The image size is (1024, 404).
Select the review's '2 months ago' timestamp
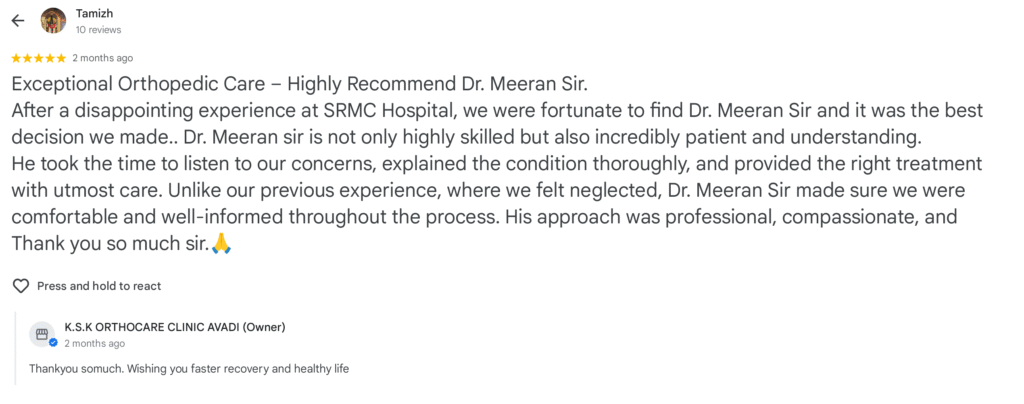coord(103,58)
